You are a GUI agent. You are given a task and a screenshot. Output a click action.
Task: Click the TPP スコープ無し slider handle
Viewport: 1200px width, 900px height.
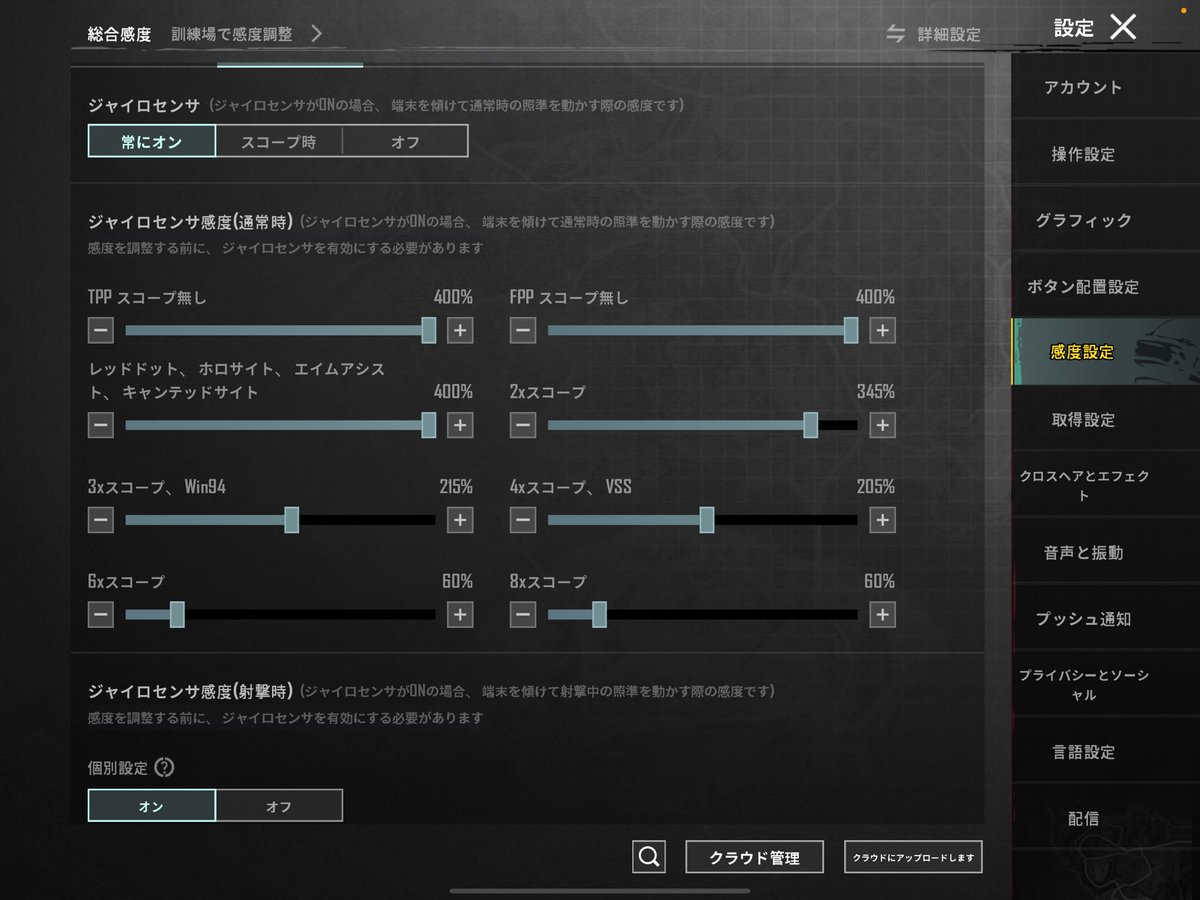pyautogui.click(x=429, y=330)
